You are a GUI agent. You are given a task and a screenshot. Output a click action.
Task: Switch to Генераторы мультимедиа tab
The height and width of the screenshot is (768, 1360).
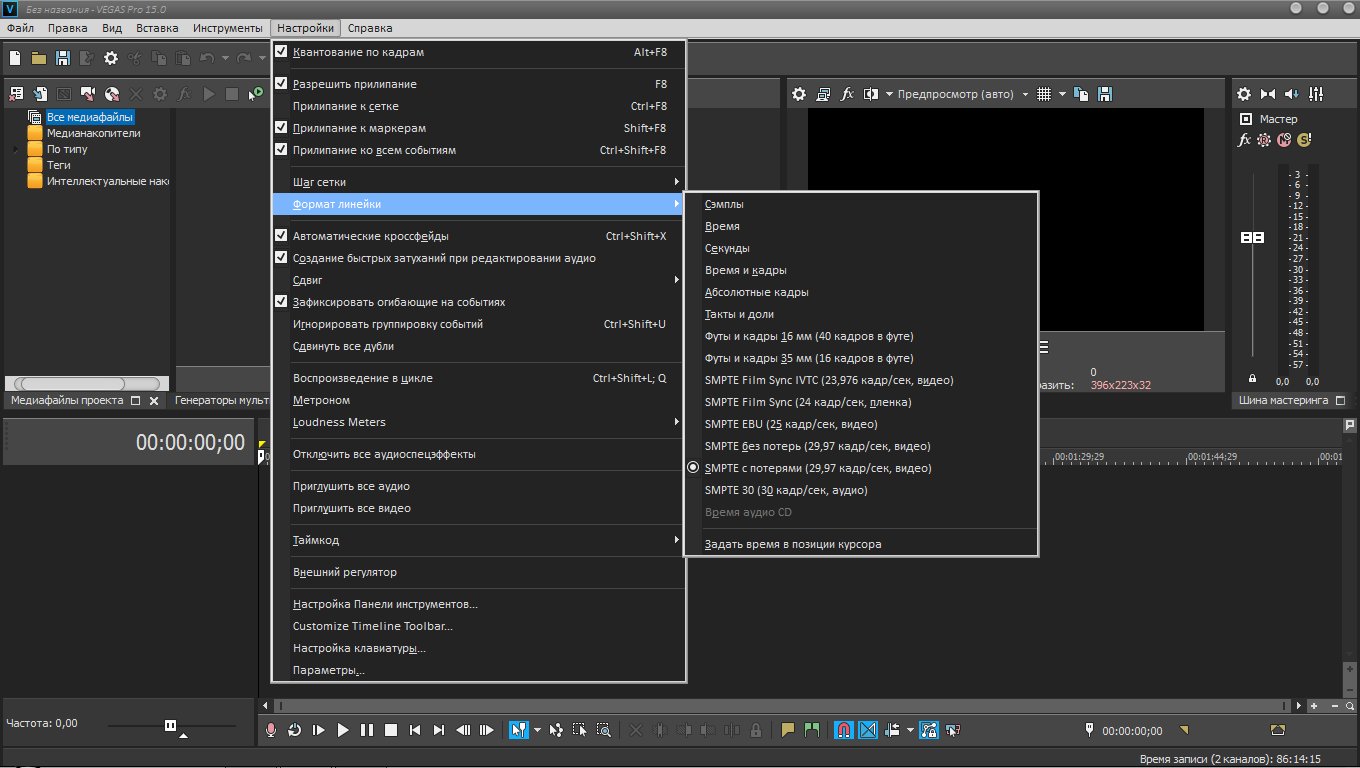point(220,400)
